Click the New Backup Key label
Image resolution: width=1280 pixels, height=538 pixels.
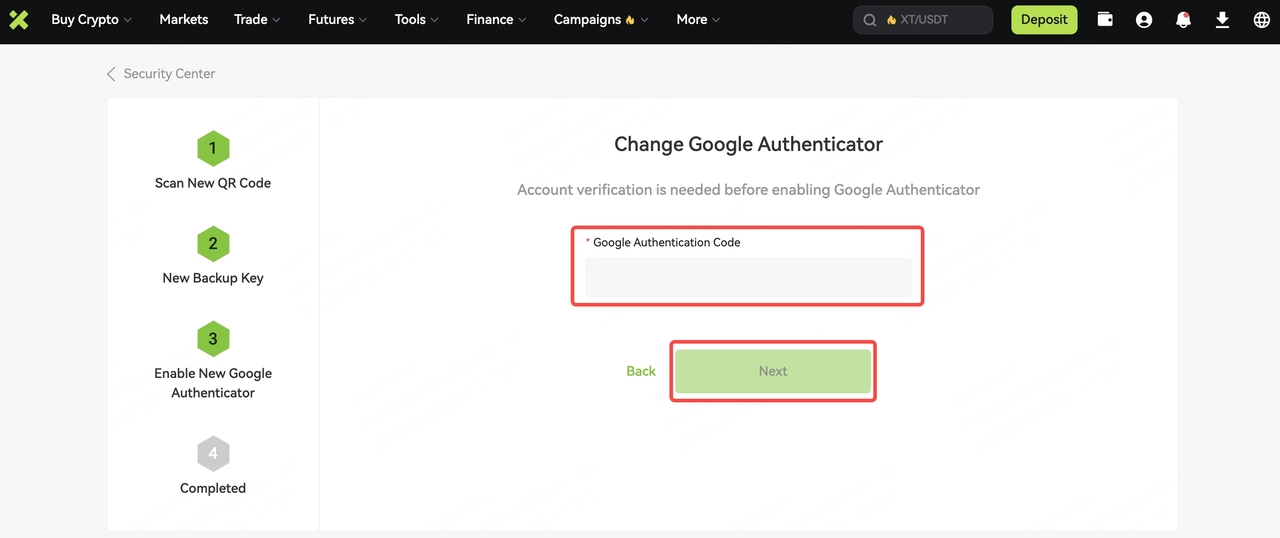pos(213,278)
